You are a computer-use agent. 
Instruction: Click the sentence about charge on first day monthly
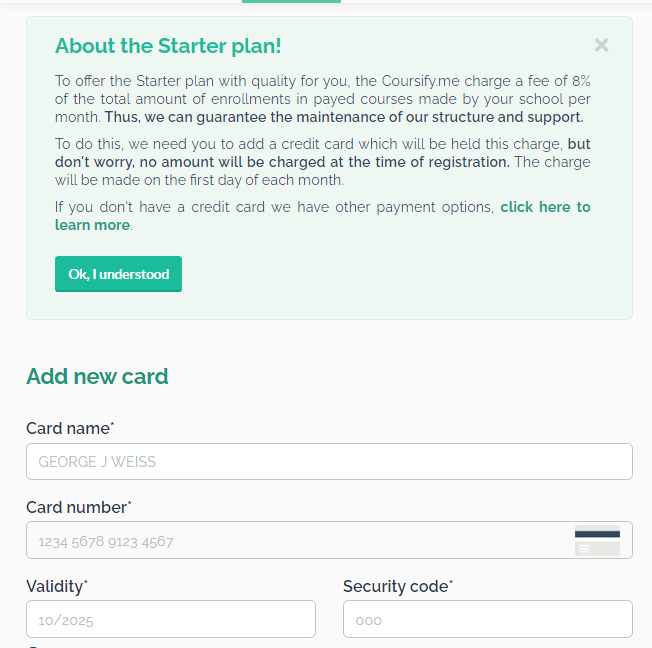(323, 171)
